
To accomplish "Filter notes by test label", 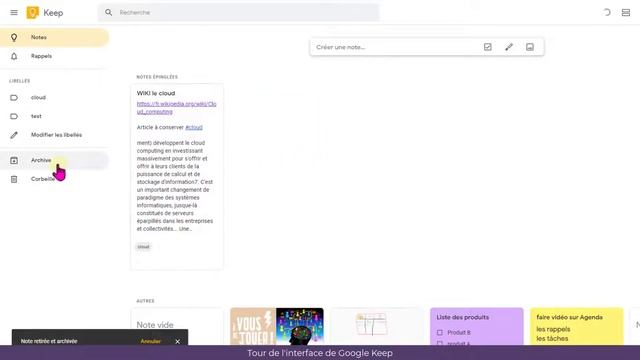I will (x=54, y=116).
